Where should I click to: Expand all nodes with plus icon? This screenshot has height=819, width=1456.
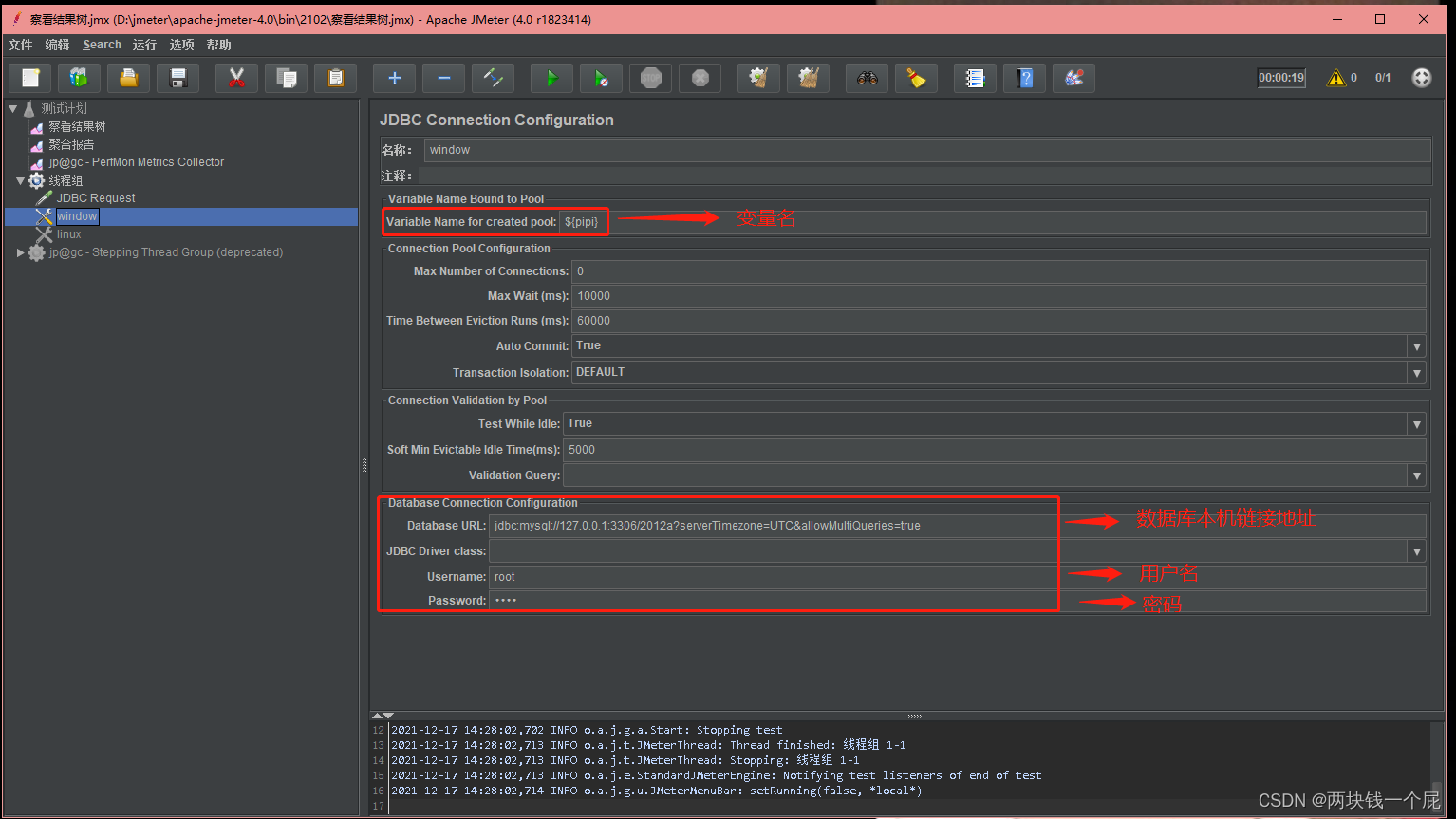[395, 78]
